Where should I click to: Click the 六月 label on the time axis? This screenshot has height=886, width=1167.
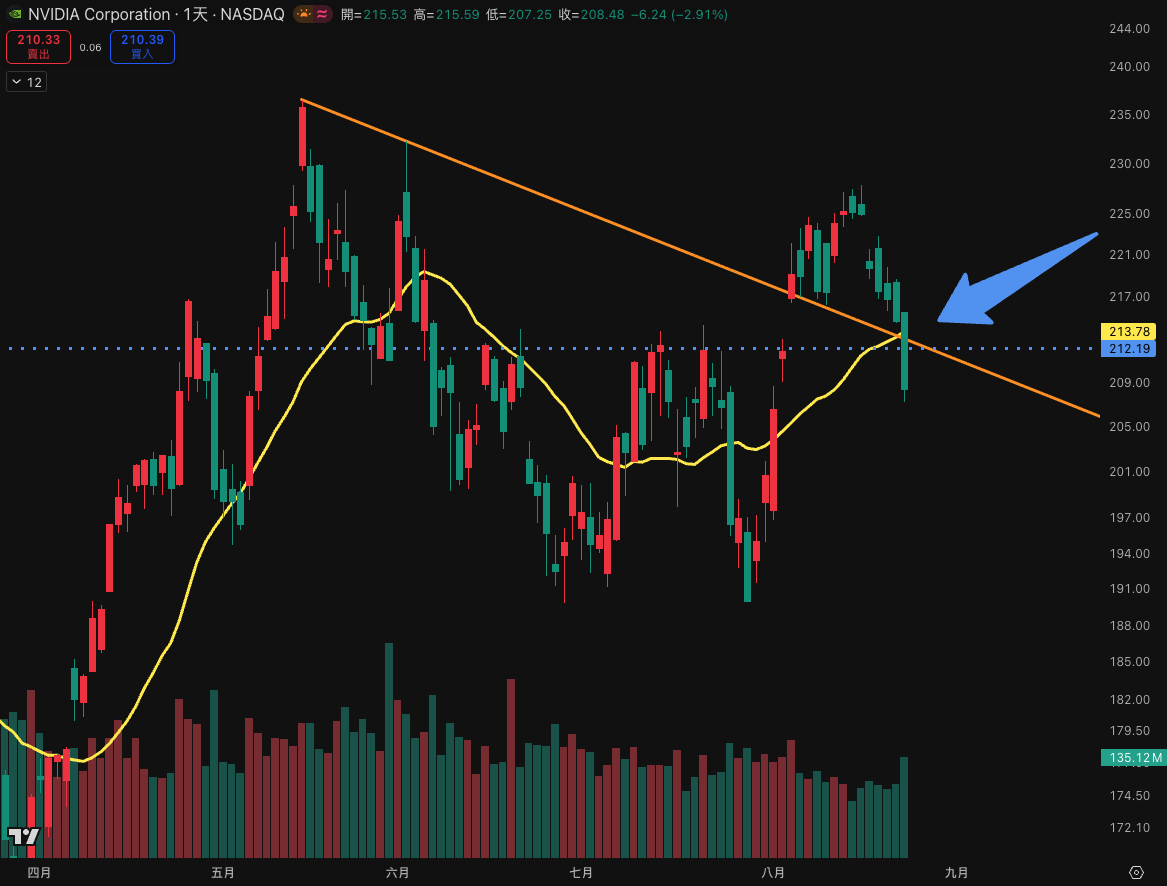coord(397,872)
